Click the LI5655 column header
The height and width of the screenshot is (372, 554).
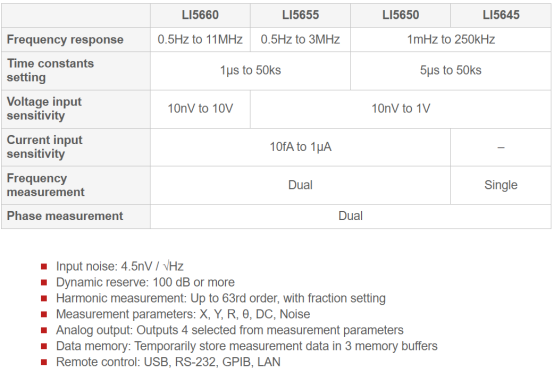coord(300,15)
